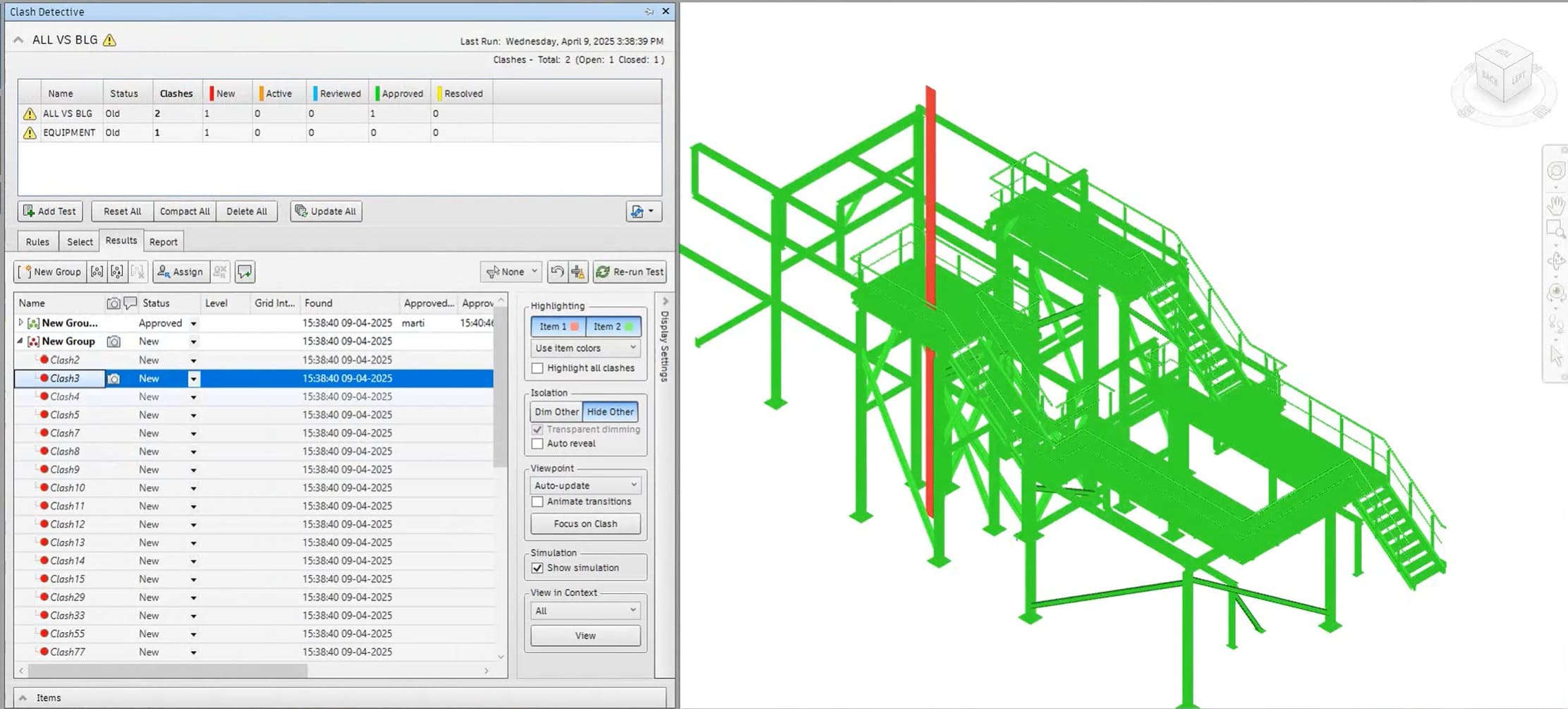
Task: Open the Display Settings side tab
Action: click(664, 346)
